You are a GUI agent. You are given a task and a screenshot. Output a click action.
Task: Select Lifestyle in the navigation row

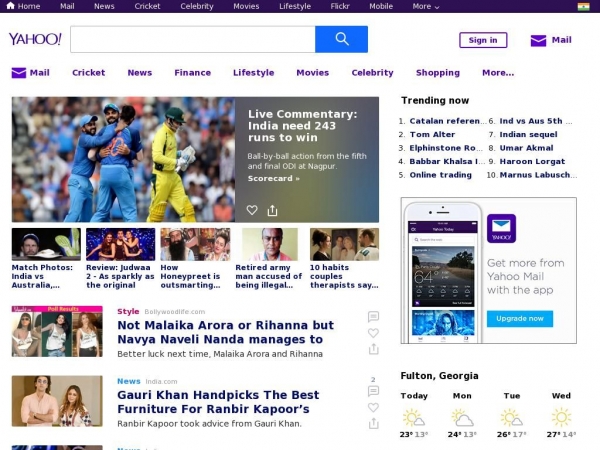(x=253, y=73)
